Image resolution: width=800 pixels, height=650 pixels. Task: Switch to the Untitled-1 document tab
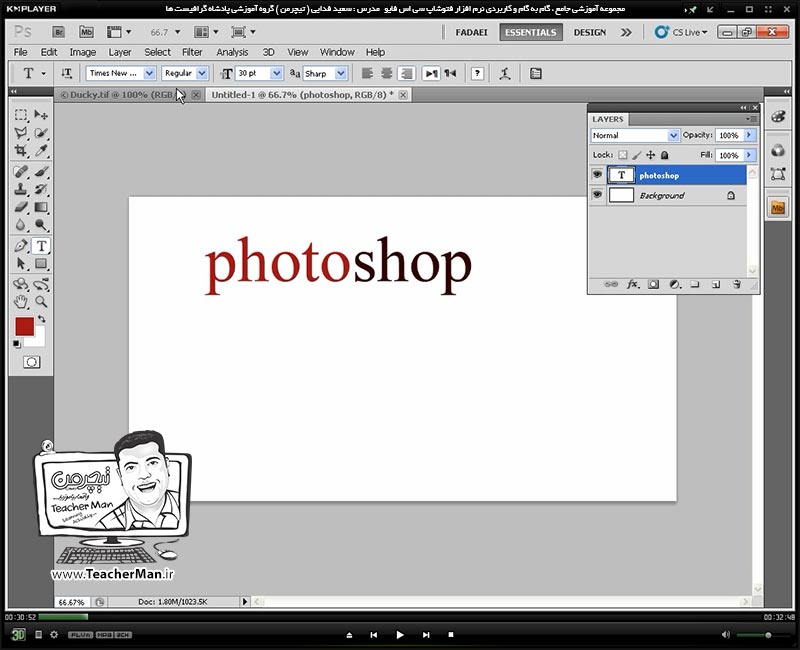tap(308, 95)
